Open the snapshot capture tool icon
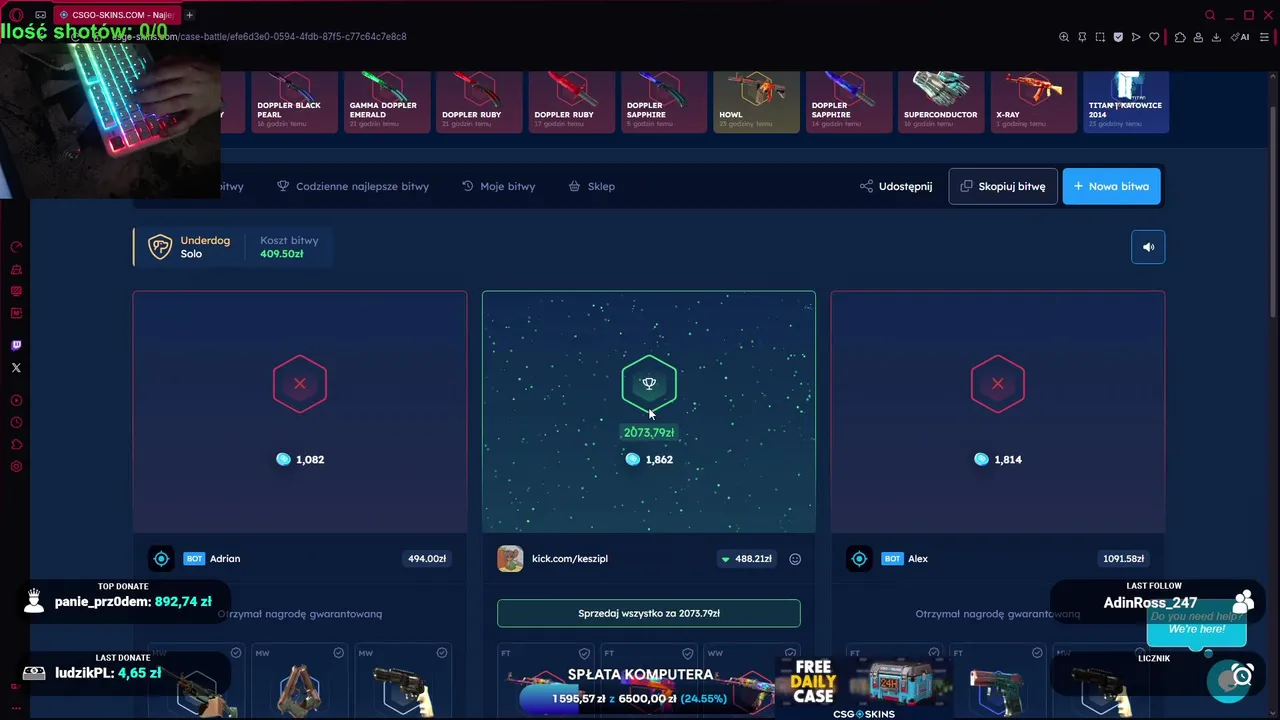 coord(1100,37)
